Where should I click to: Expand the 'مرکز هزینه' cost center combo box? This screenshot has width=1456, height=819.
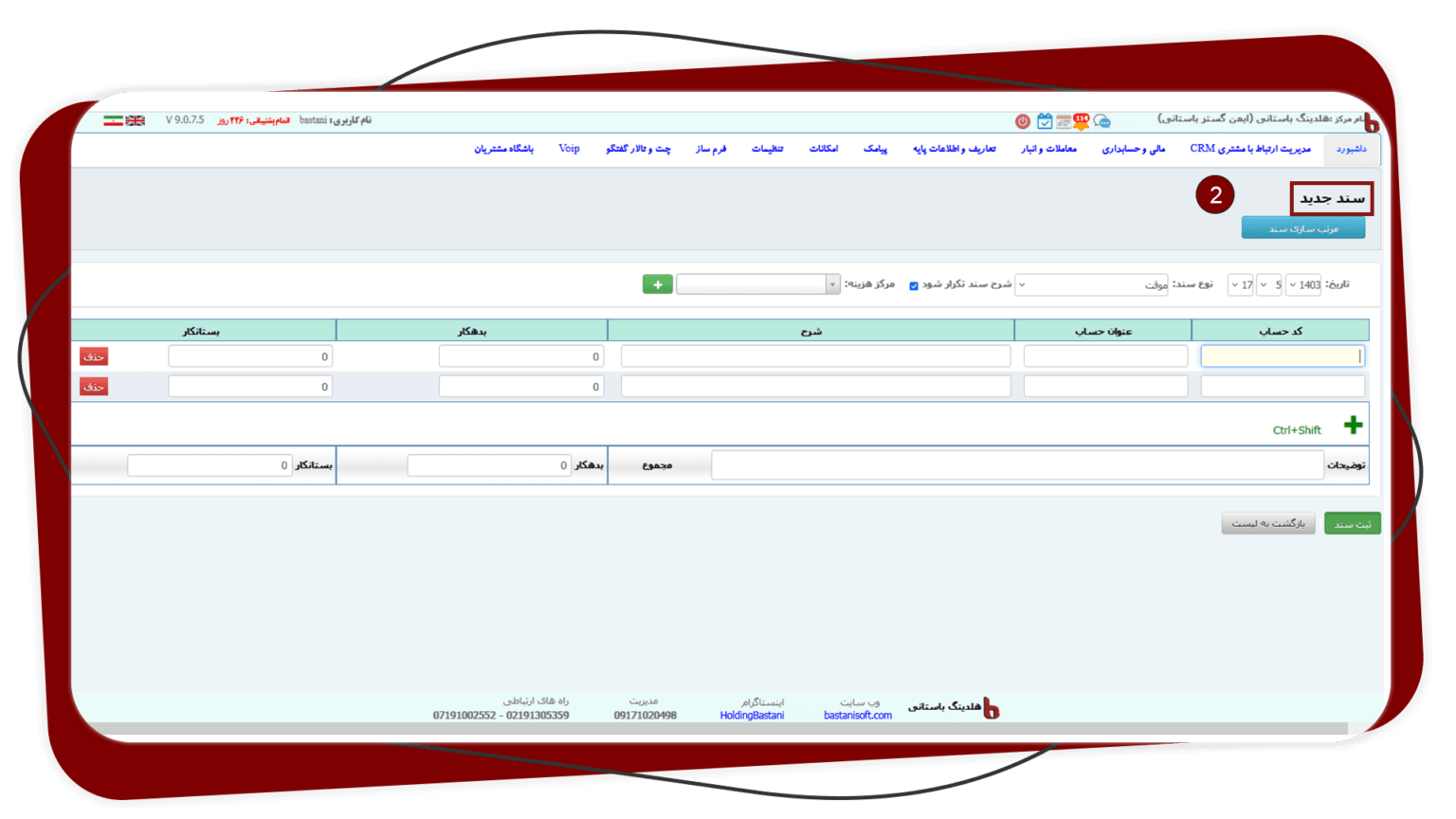(x=757, y=284)
